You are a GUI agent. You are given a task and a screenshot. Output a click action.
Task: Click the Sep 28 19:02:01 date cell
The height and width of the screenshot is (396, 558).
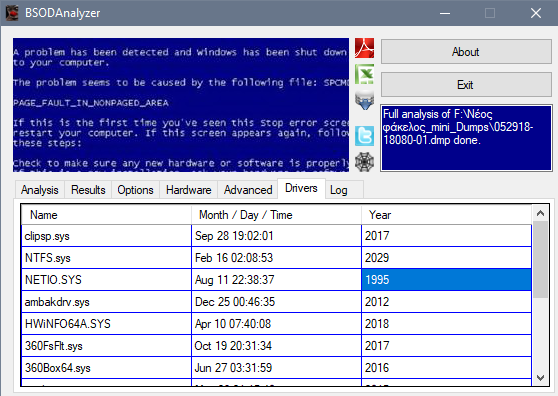(276, 236)
